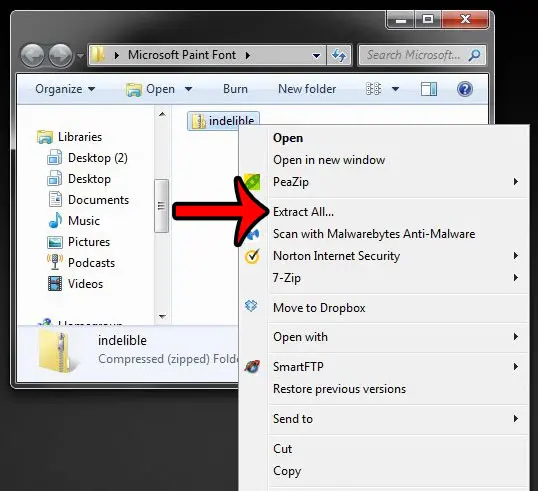
Task: Open recent pages dropdown beside Forward button
Action: click(80, 55)
